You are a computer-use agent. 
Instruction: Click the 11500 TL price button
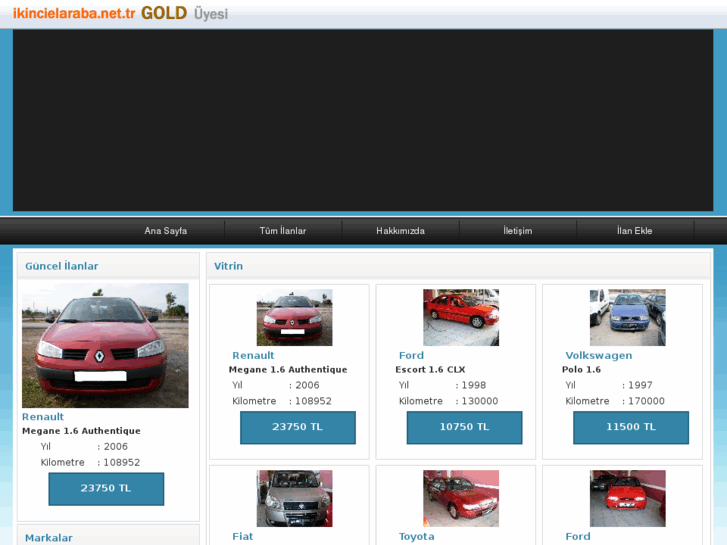(x=631, y=427)
